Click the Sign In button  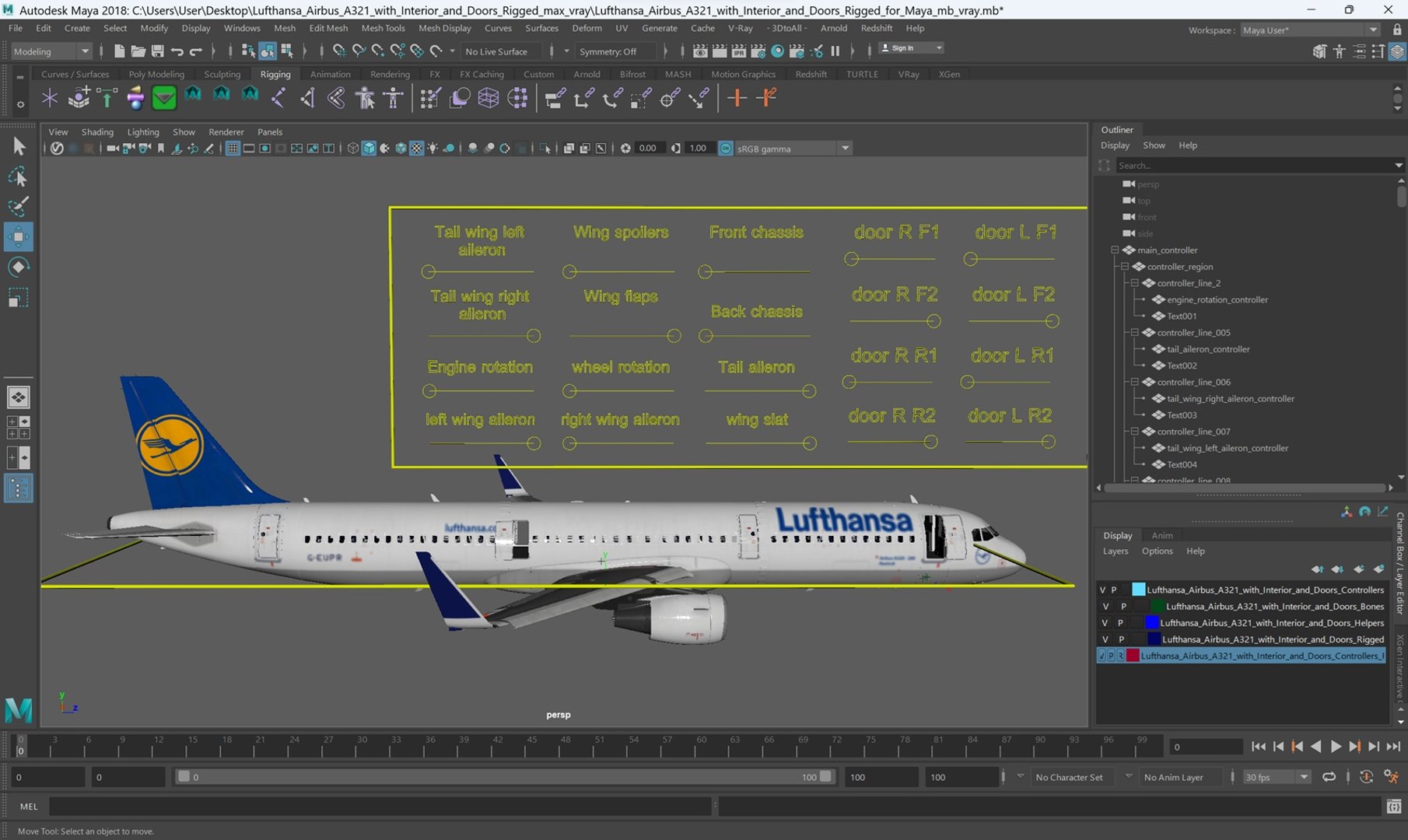[x=910, y=47]
